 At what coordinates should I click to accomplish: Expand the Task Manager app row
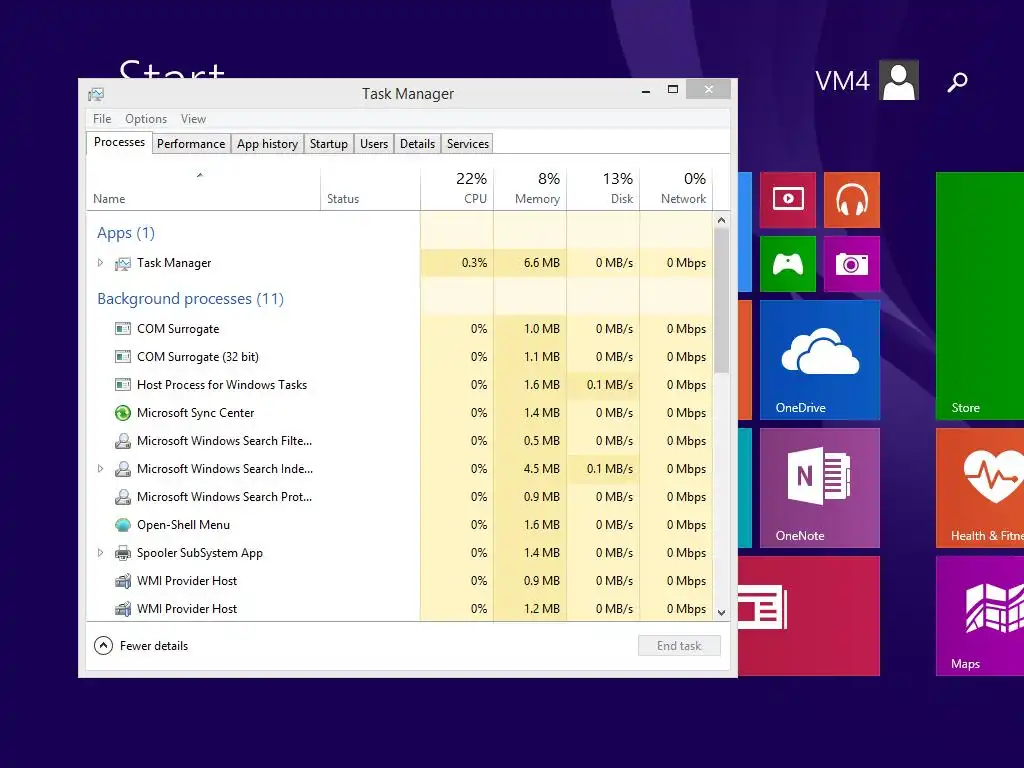[x=100, y=263]
